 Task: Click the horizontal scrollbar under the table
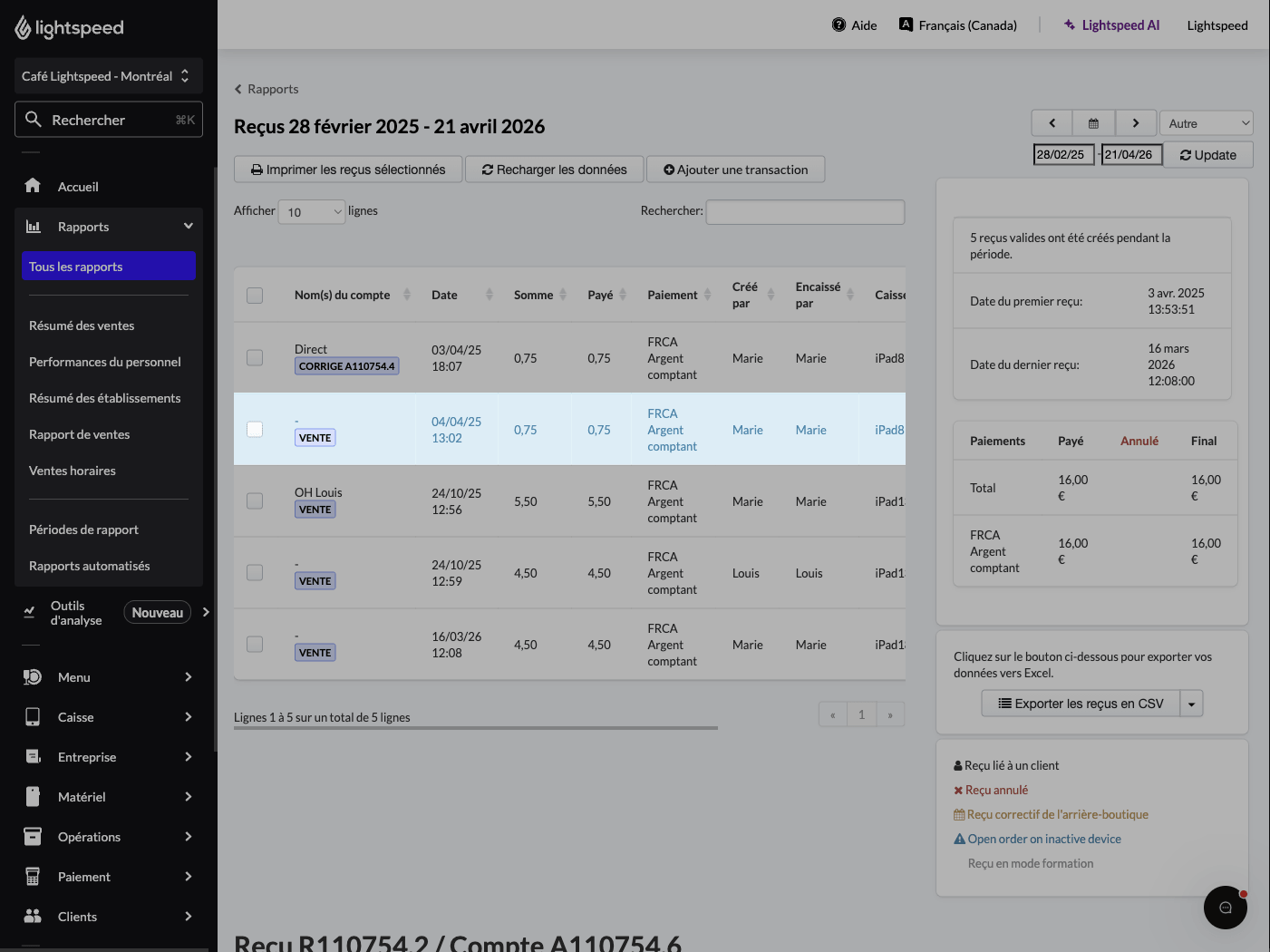pyautogui.click(x=476, y=727)
